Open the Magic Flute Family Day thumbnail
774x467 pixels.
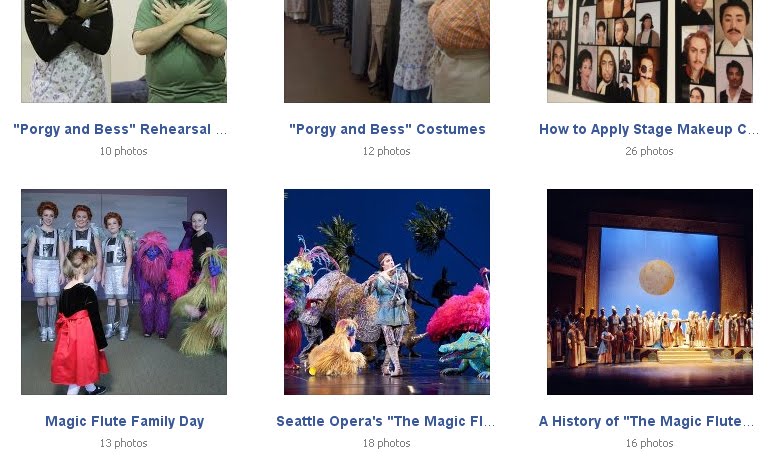click(124, 292)
